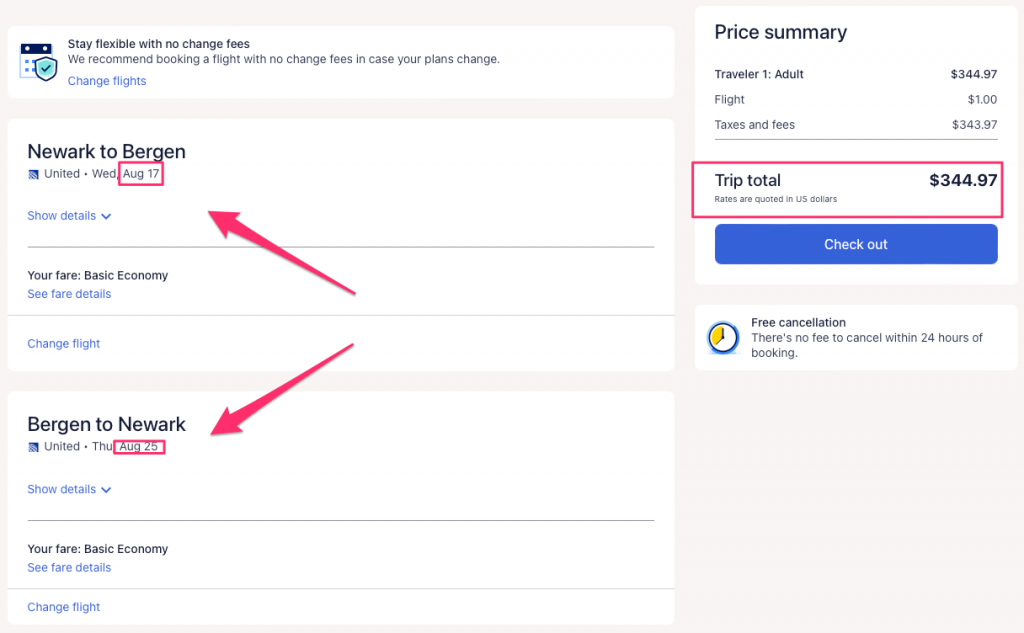Click chevron arrow next to first Show details

click(107, 216)
